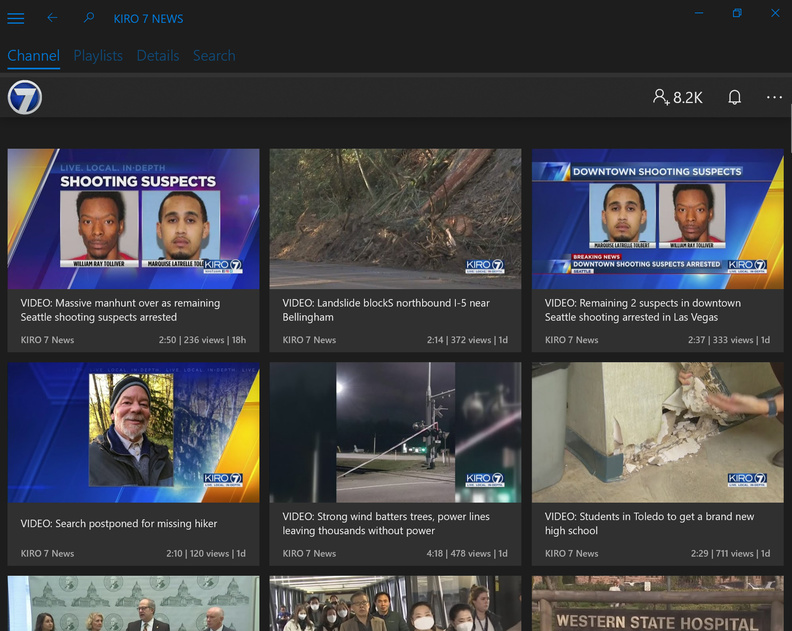Switch to the Playlists tab
This screenshot has height=631, width=792.
point(98,56)
